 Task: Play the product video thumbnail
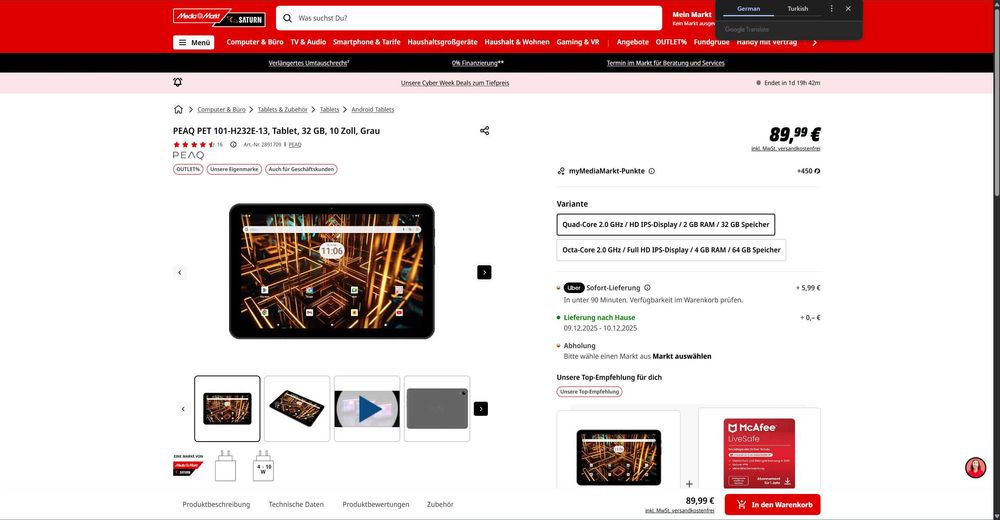tap(367, 409)
